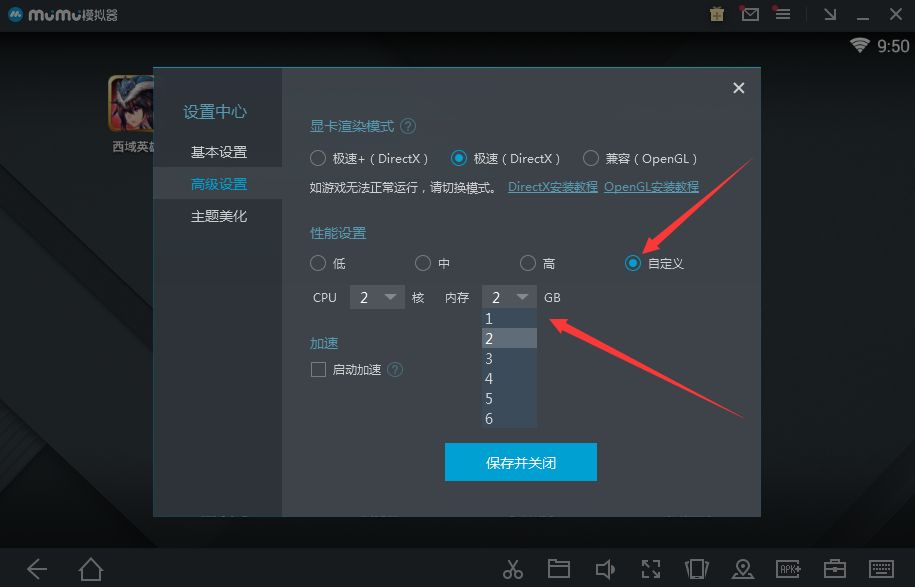This screenshot has height=587, width=915.
Task: Click help icon beside 启动加速
Action: 395,369
